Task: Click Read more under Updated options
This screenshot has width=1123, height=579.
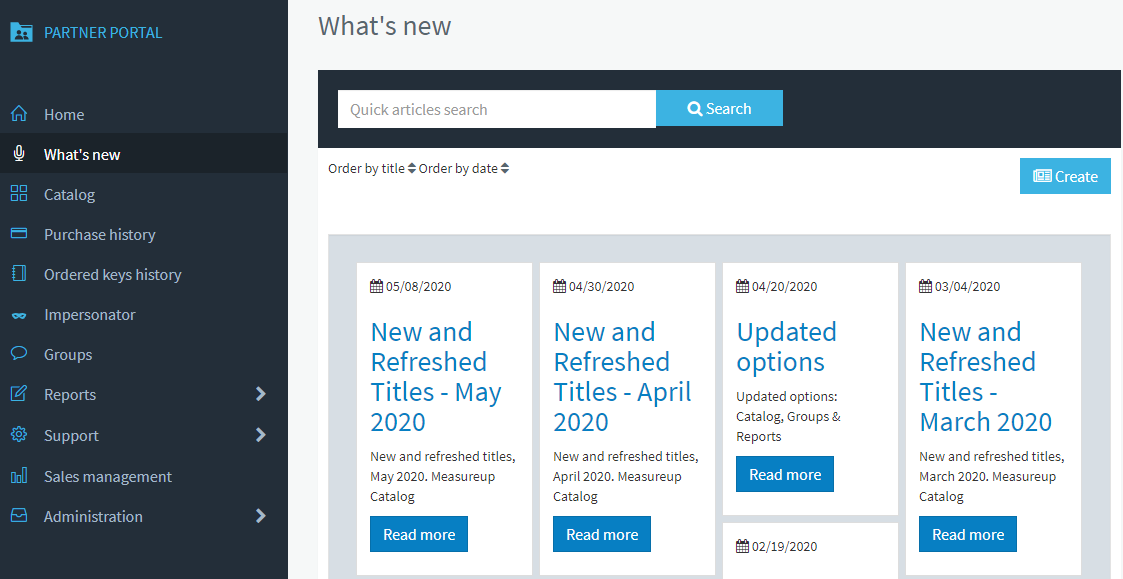Action: pyautogui.click(x=785, y=474)
